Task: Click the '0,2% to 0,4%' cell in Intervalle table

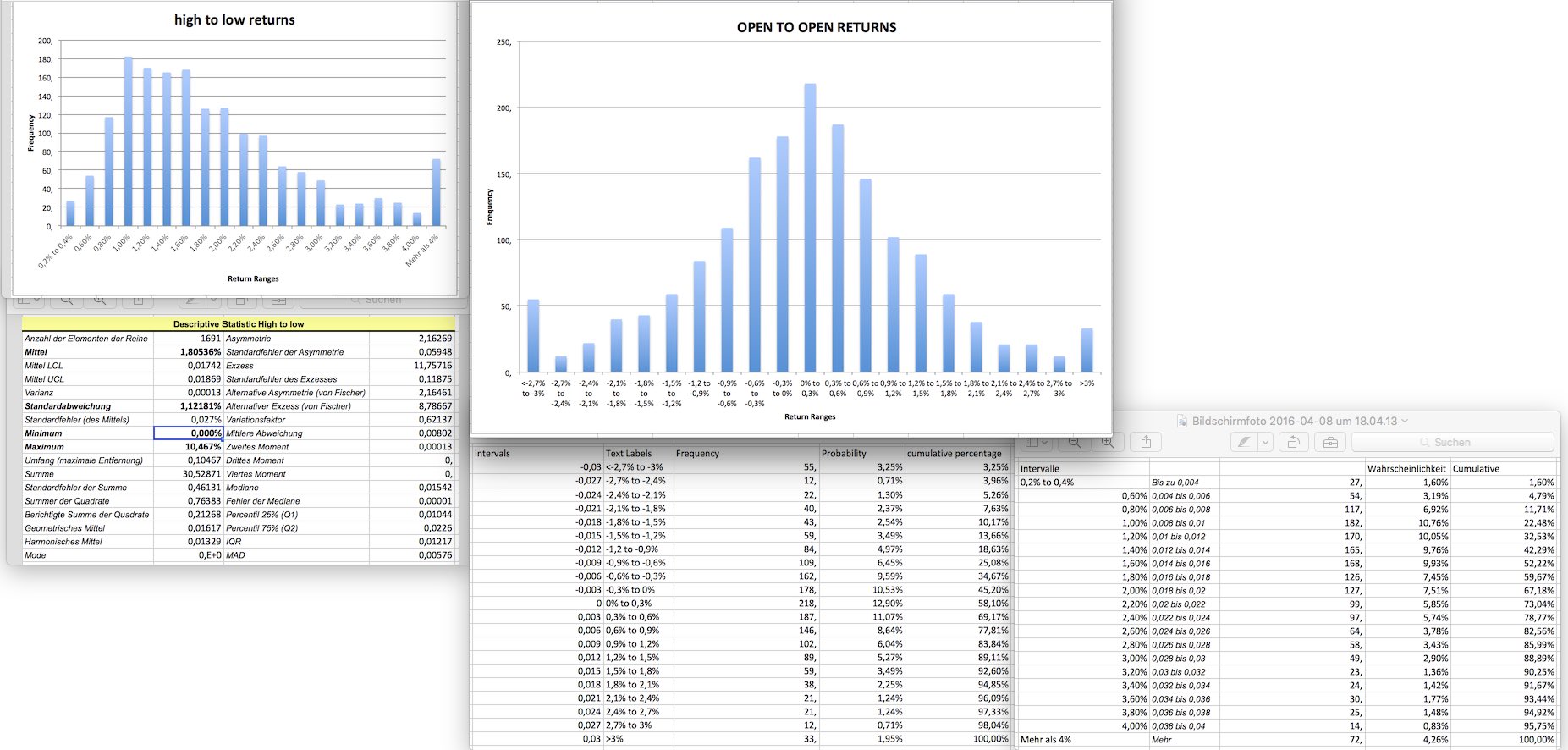Action: click(1047, 483)
